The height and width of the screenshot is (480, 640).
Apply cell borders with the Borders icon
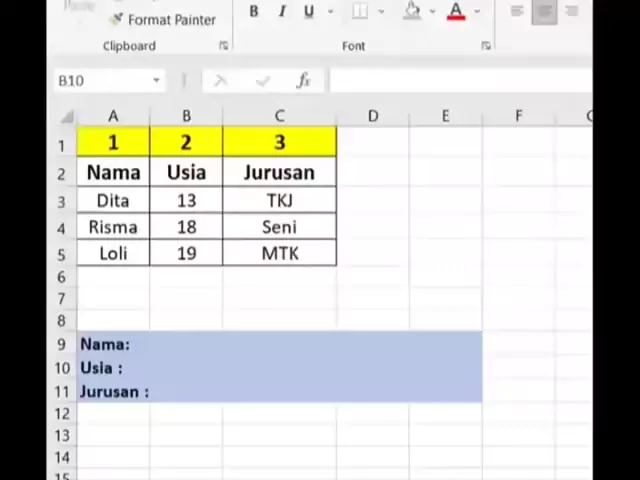click(360, 12)
